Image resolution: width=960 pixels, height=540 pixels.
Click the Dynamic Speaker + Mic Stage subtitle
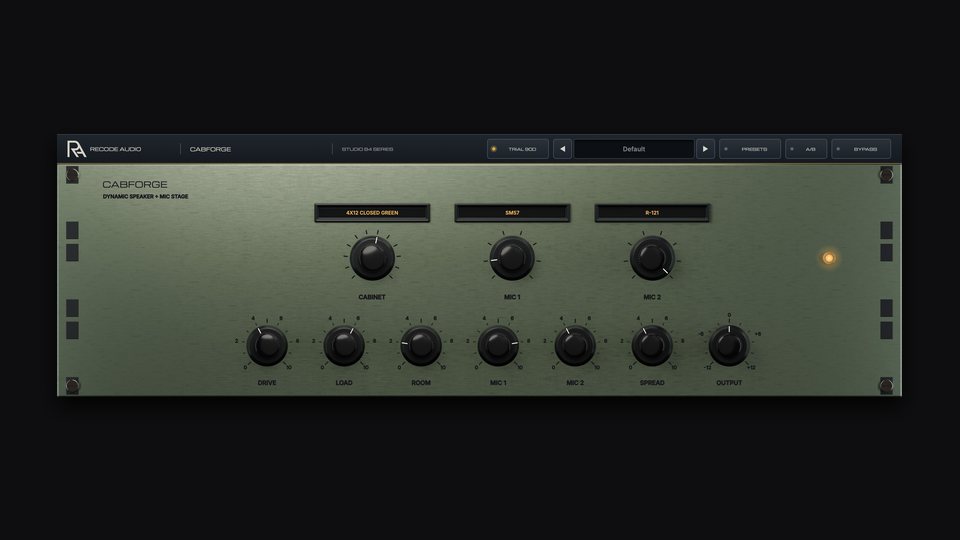click(146, 197)
